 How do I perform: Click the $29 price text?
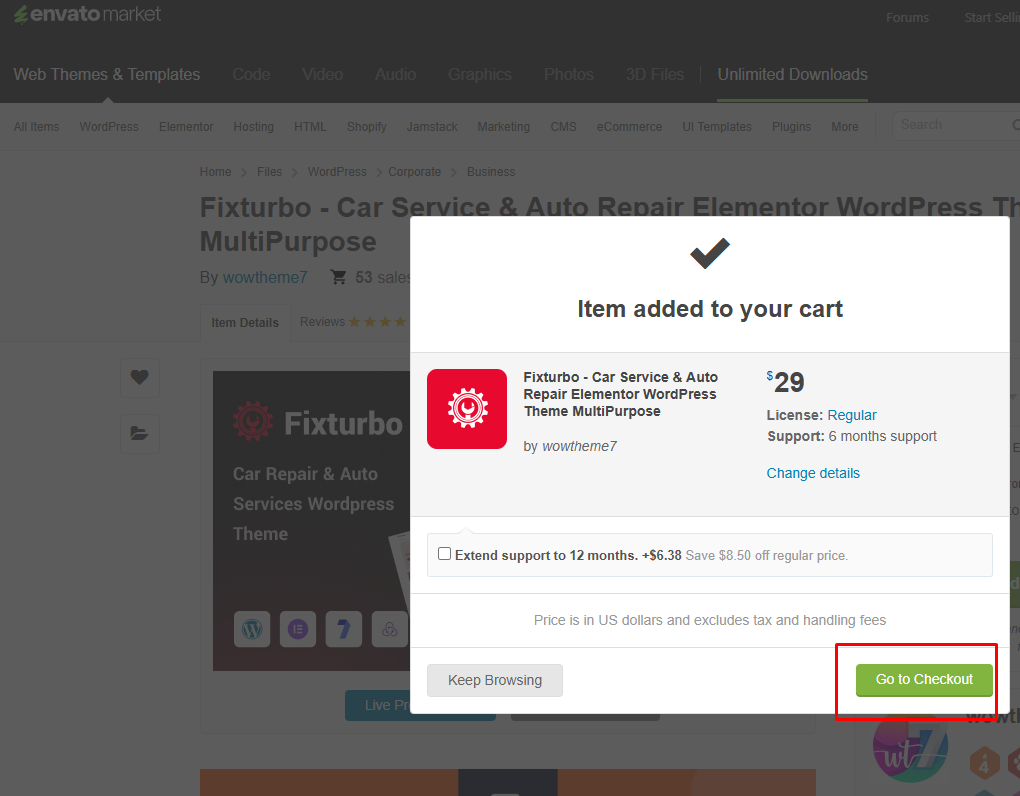785,382
